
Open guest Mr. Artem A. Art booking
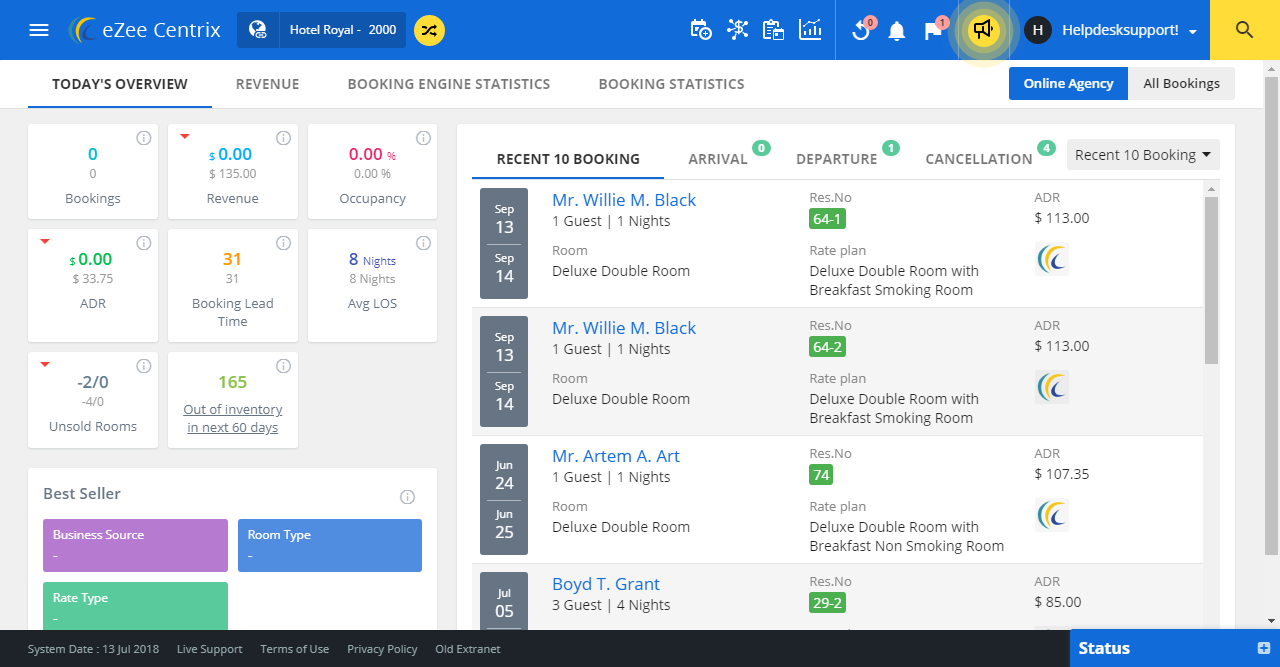coord(615,456)
